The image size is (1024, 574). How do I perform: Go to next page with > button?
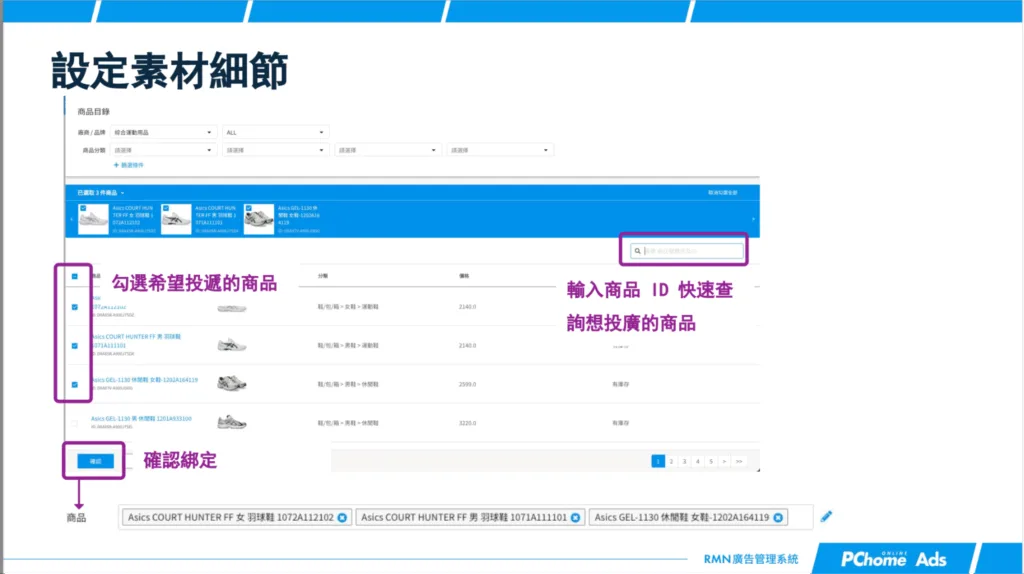(724, 461)
